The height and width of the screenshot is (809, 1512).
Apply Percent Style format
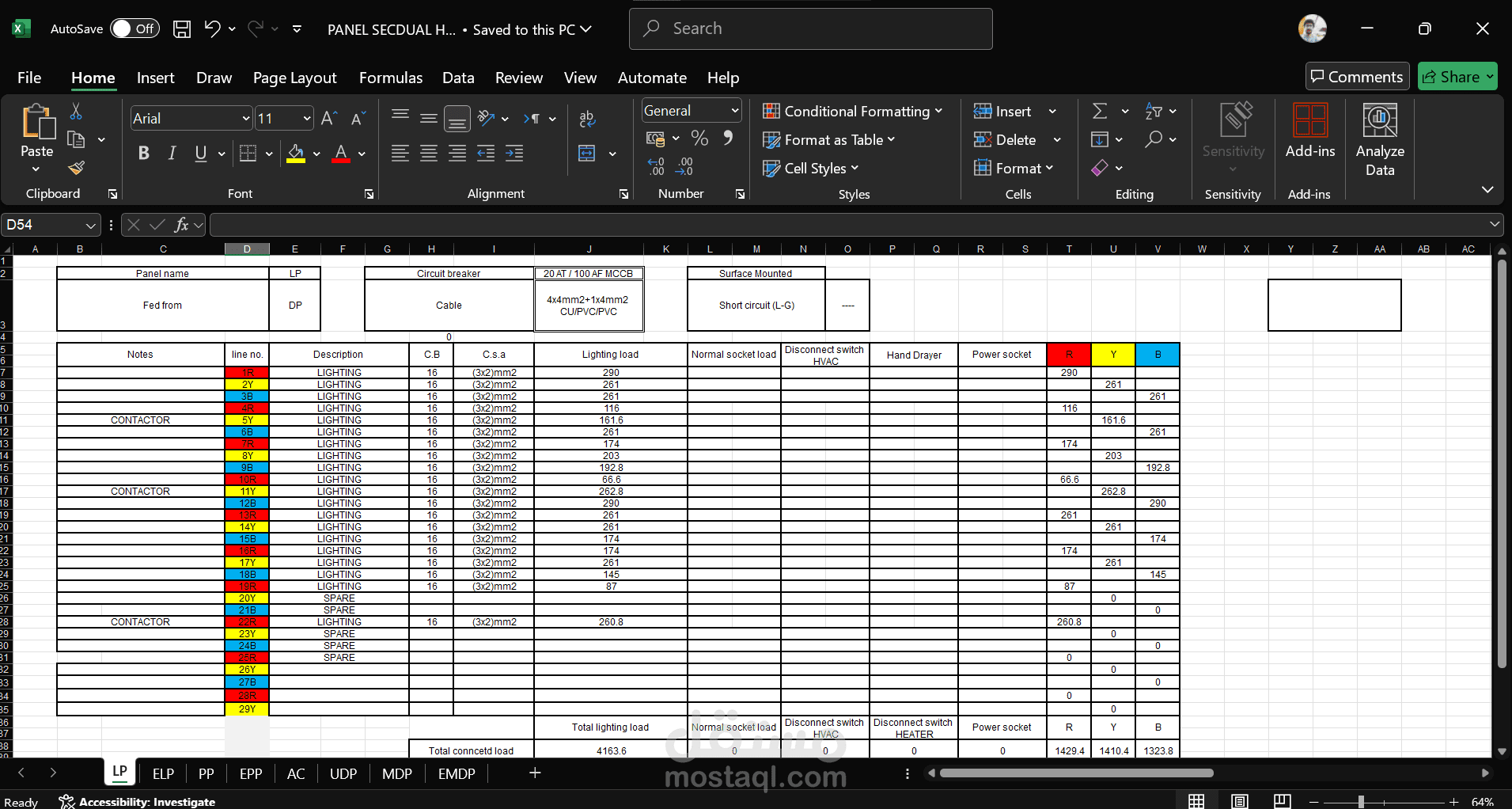pos(699,139)
